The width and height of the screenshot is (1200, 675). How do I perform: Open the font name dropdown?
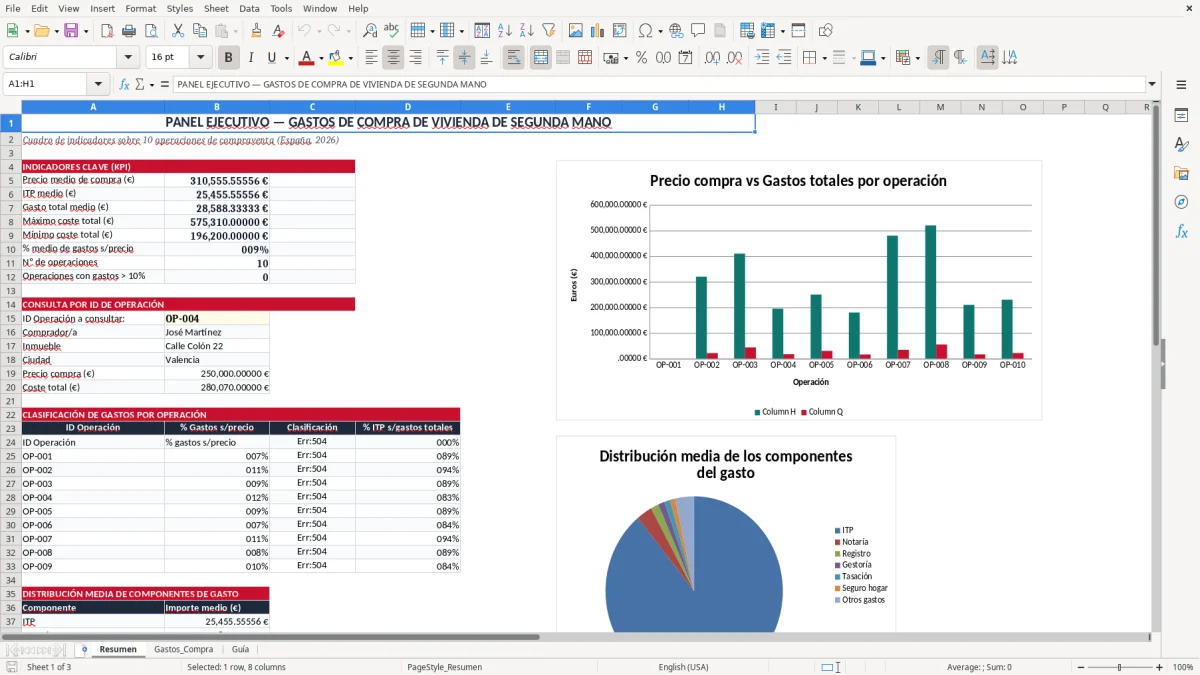128,58
